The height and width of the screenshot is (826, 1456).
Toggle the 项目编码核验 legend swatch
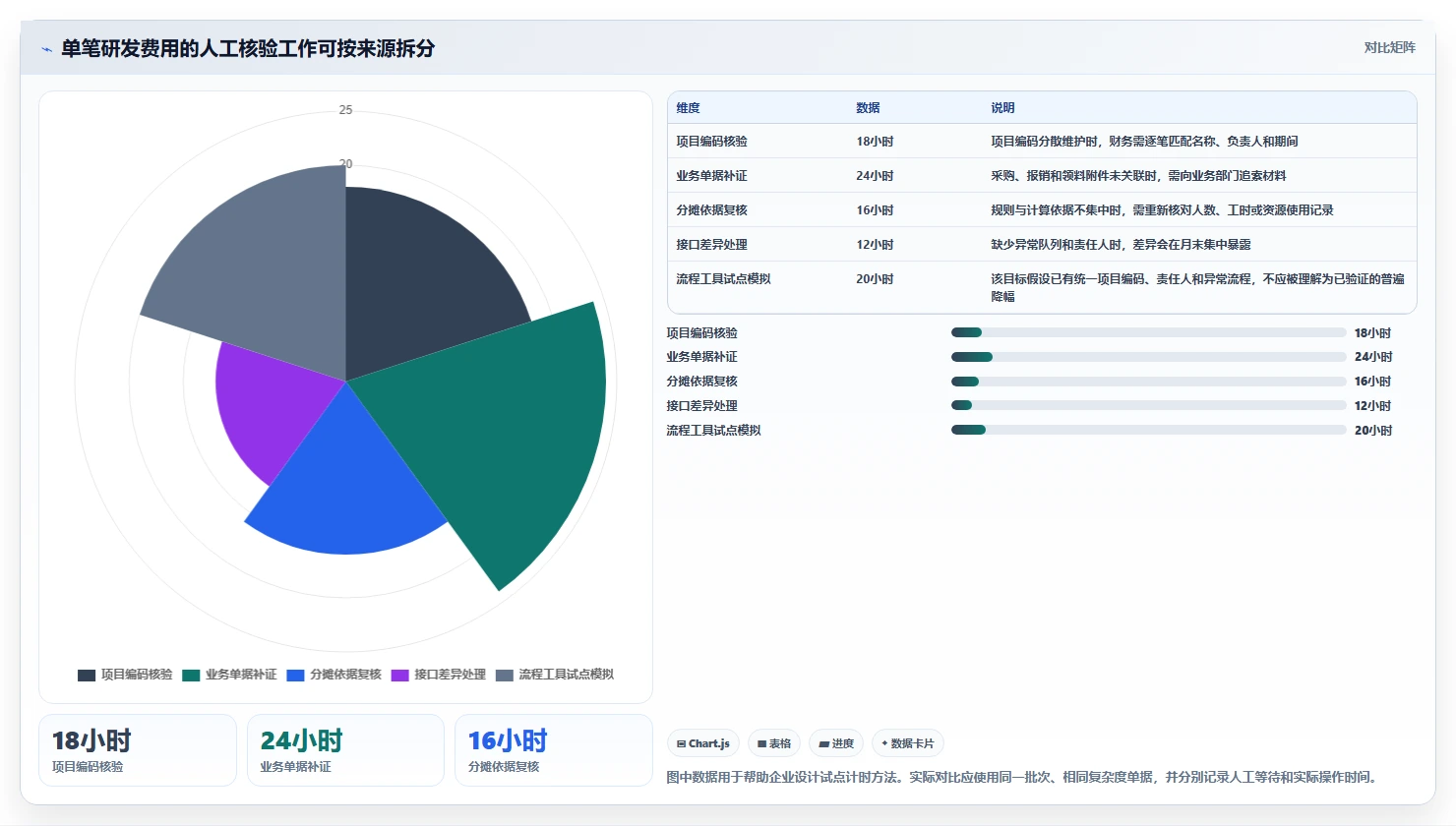pos(87,676)
